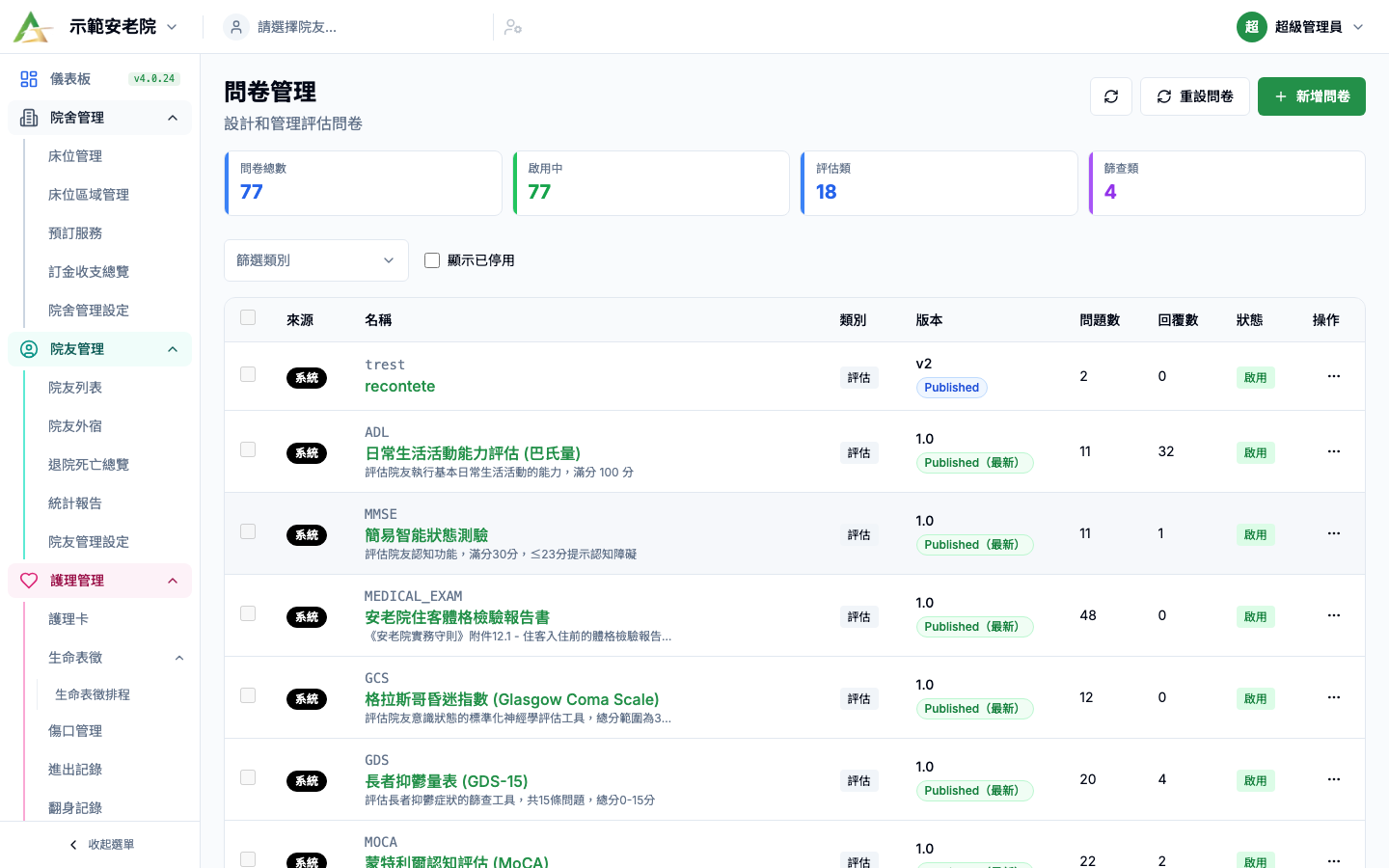
Task: Click 評估 category tag in MEDICAL_EXAM row
Action: click(858, 617)
